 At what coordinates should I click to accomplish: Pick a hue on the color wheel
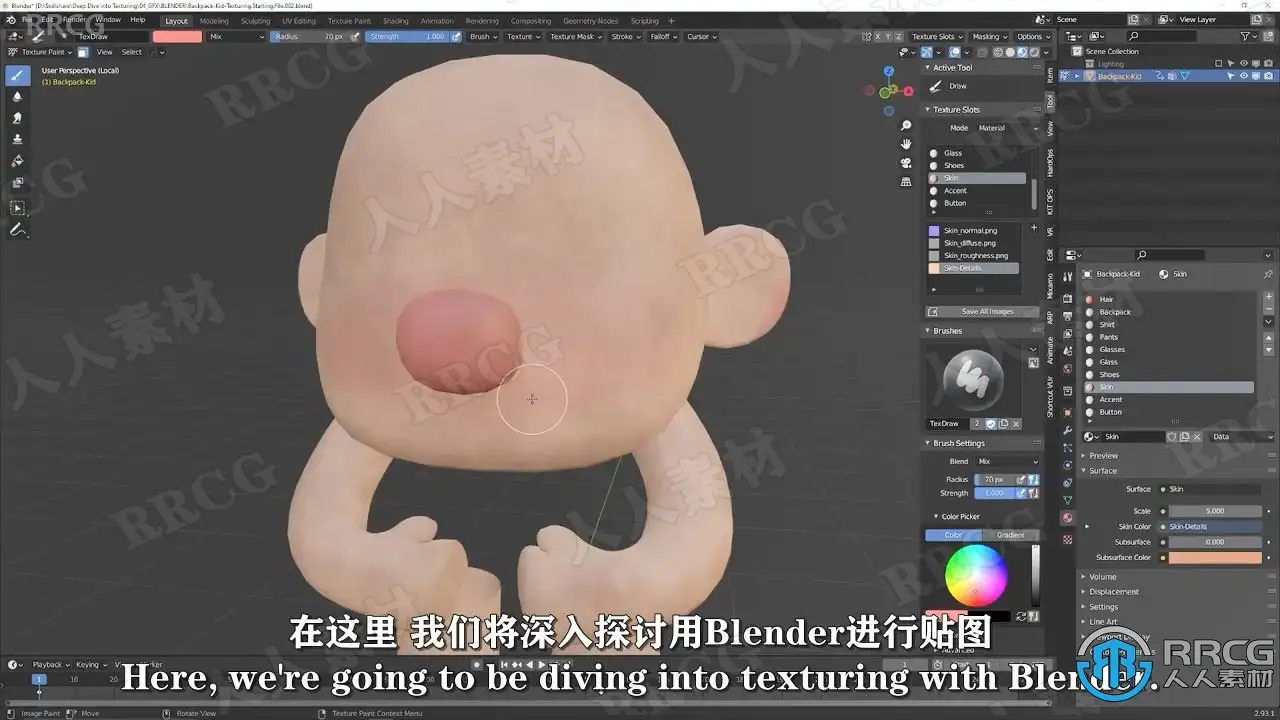(x=976, y=576)
